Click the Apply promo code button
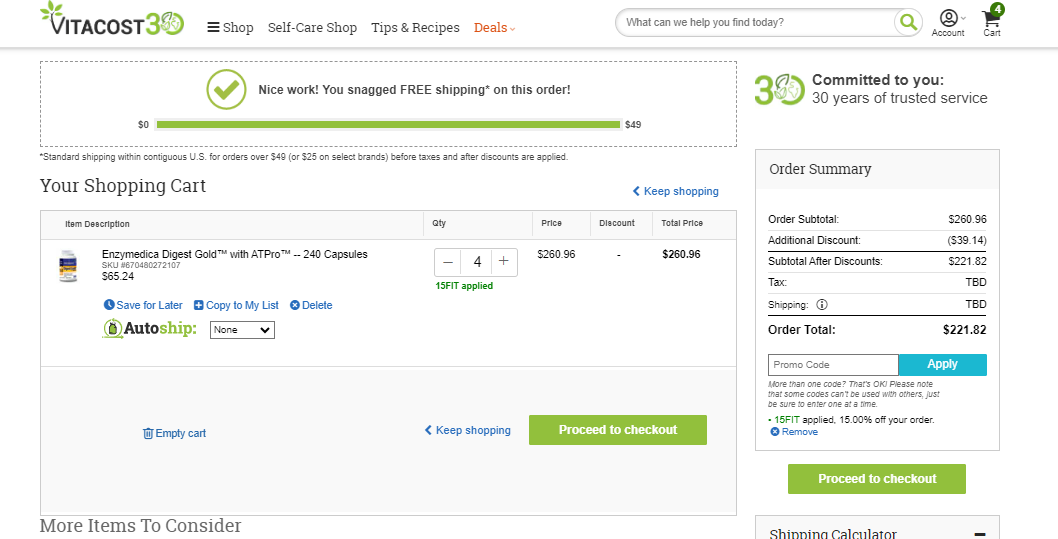1058x539 pixels. tap(943, 364)
